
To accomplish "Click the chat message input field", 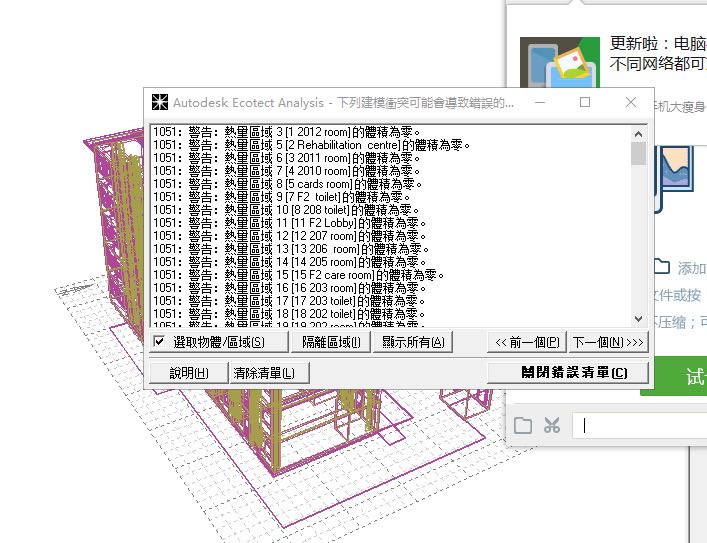I will (x=640, y=425).
